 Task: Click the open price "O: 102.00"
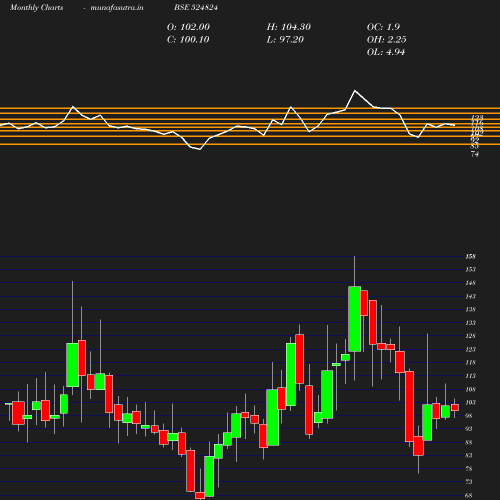[188, 27]
